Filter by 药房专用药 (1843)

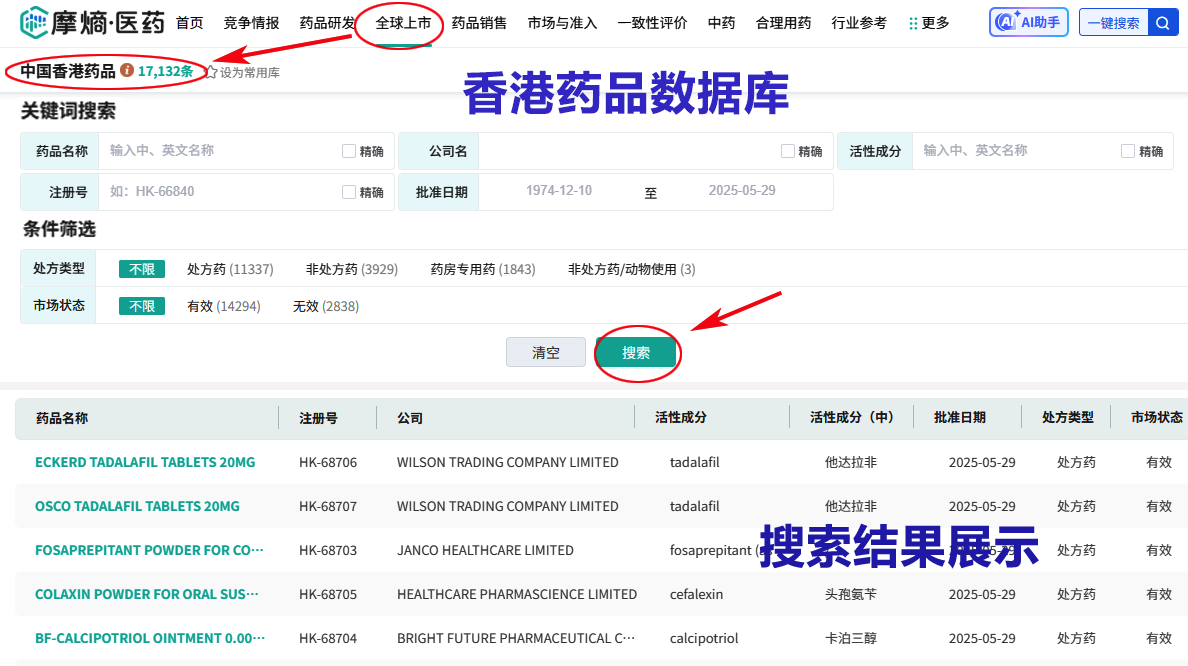click(483, 269)
